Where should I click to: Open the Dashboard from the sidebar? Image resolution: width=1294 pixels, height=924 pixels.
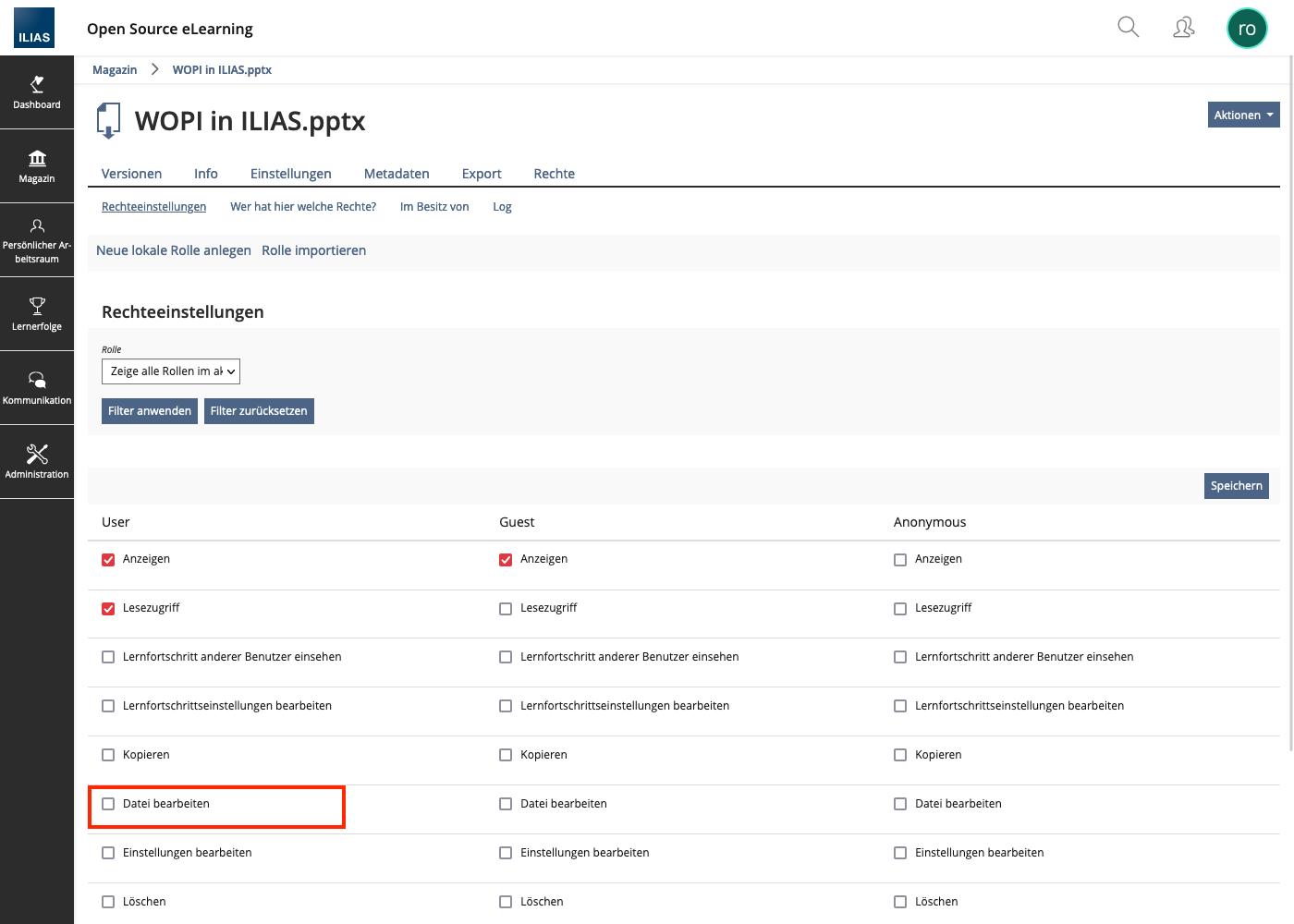tap(37, 92)
